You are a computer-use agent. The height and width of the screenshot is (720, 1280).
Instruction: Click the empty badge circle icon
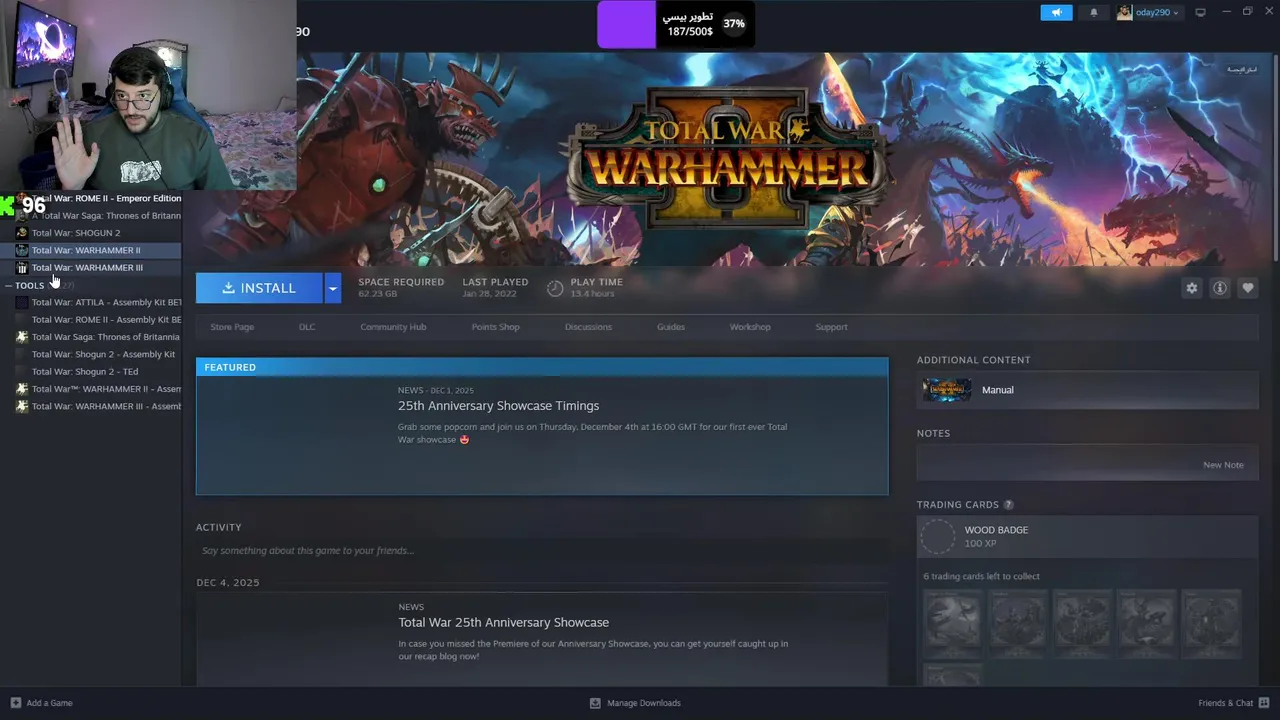(938, 537)
